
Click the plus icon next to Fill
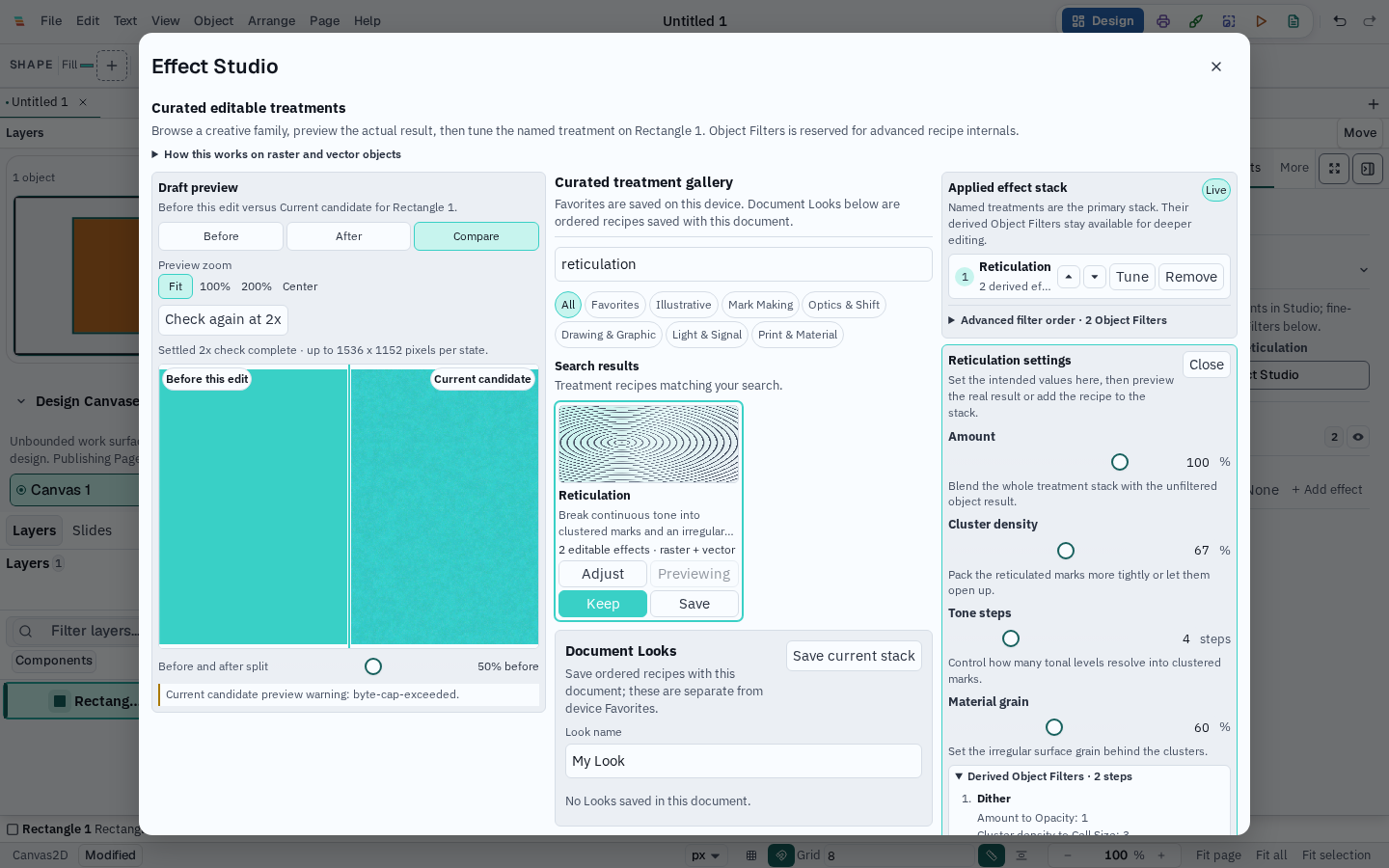click(x=112, y=66)
